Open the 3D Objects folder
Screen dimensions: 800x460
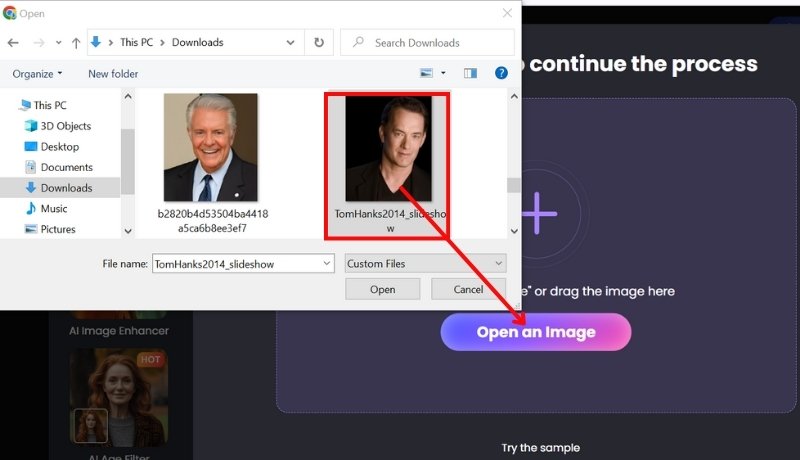tap(65, 126)
